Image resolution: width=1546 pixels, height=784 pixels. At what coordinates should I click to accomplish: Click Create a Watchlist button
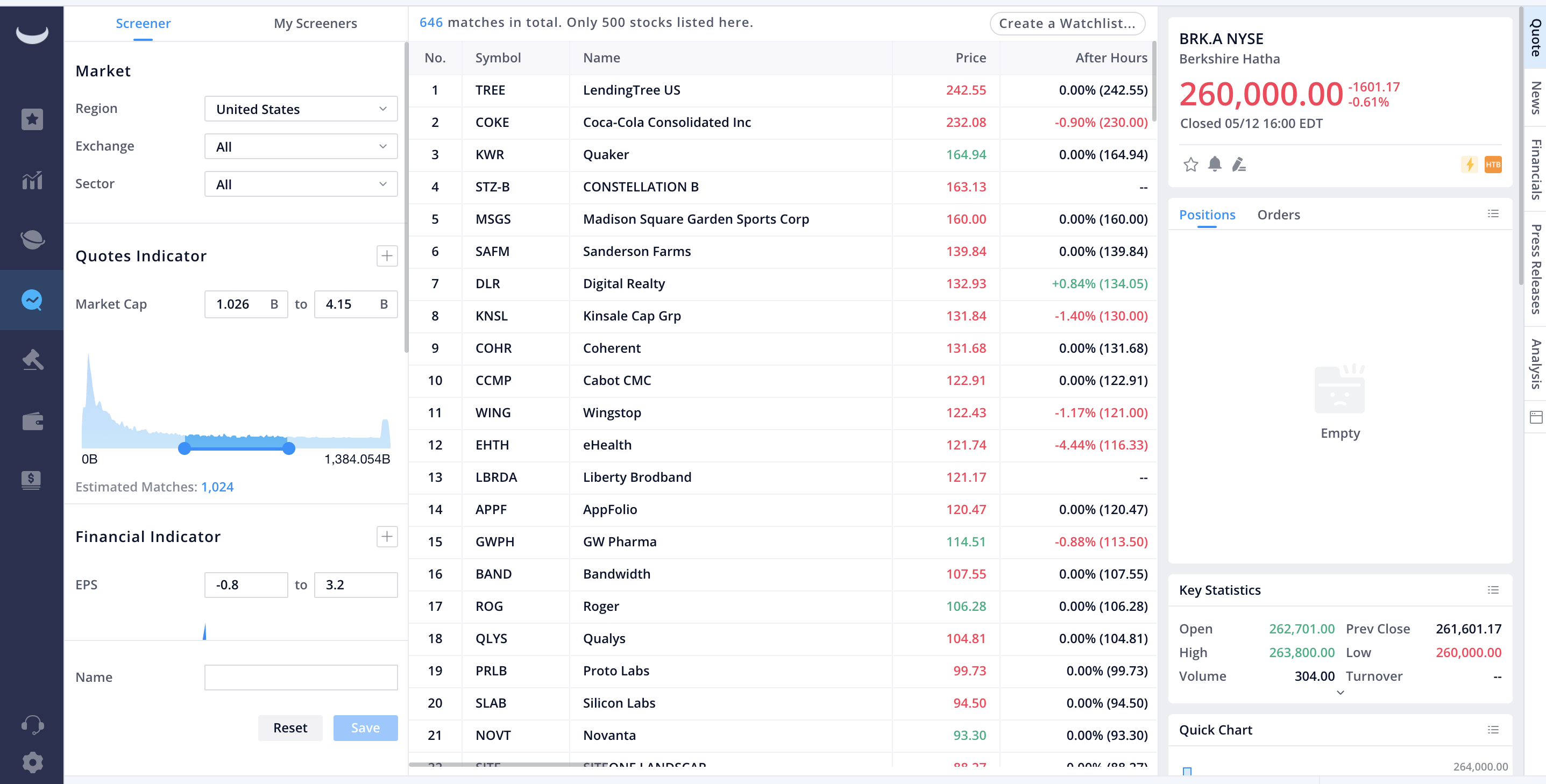(1067, 24)
